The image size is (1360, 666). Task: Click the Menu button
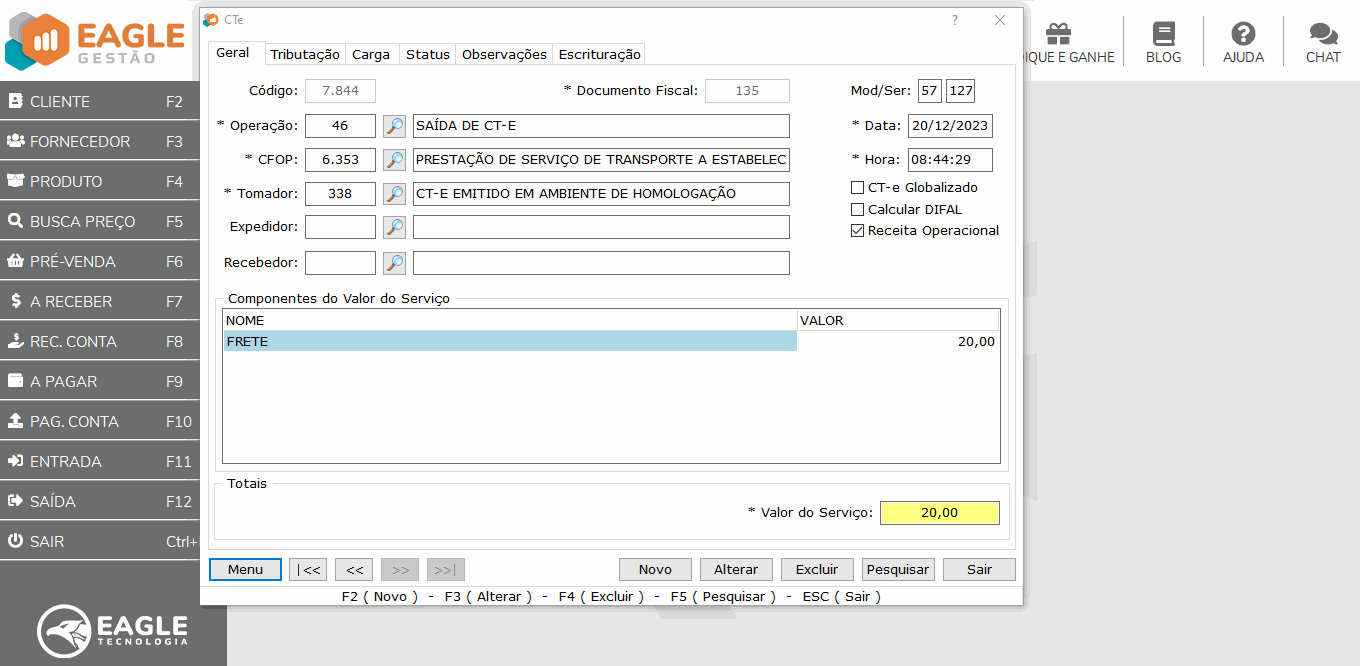[x=245, y=569]
